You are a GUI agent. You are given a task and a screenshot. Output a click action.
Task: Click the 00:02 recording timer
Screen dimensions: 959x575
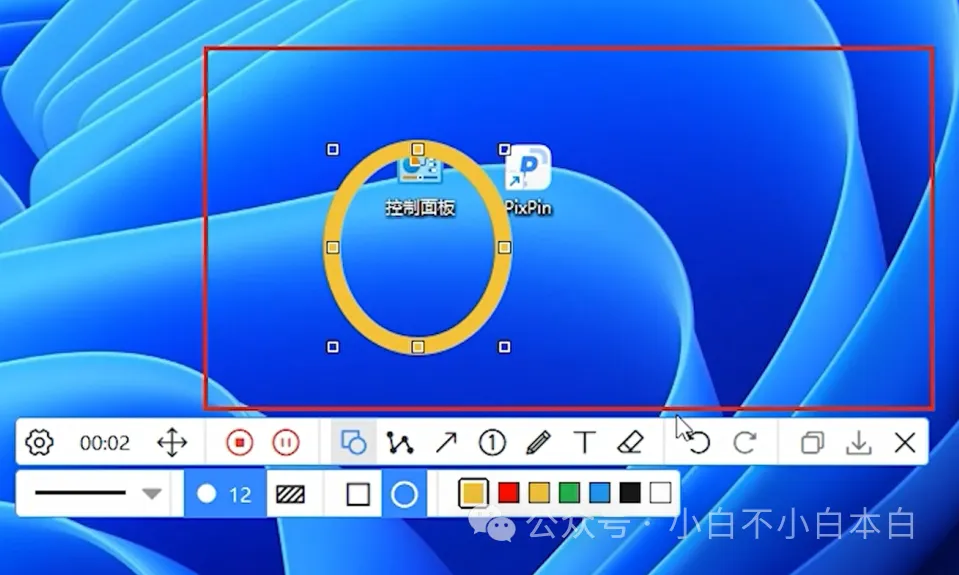[105, 442]
